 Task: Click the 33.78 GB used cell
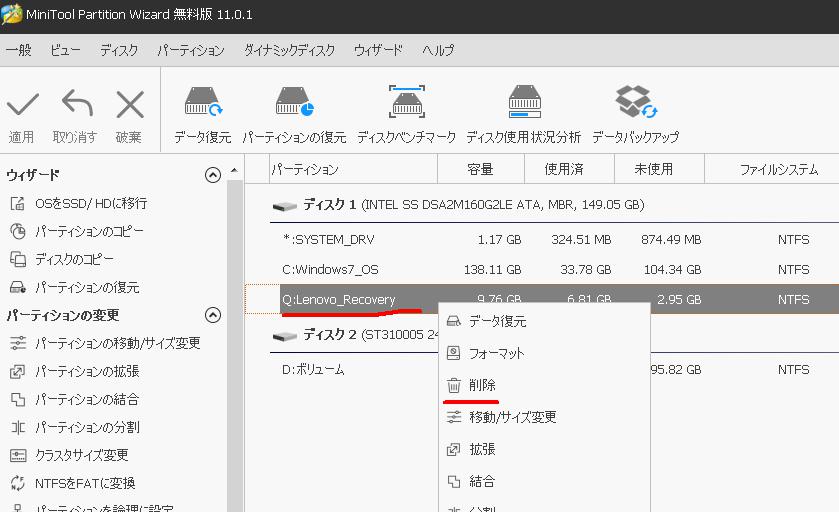point(586,270)
